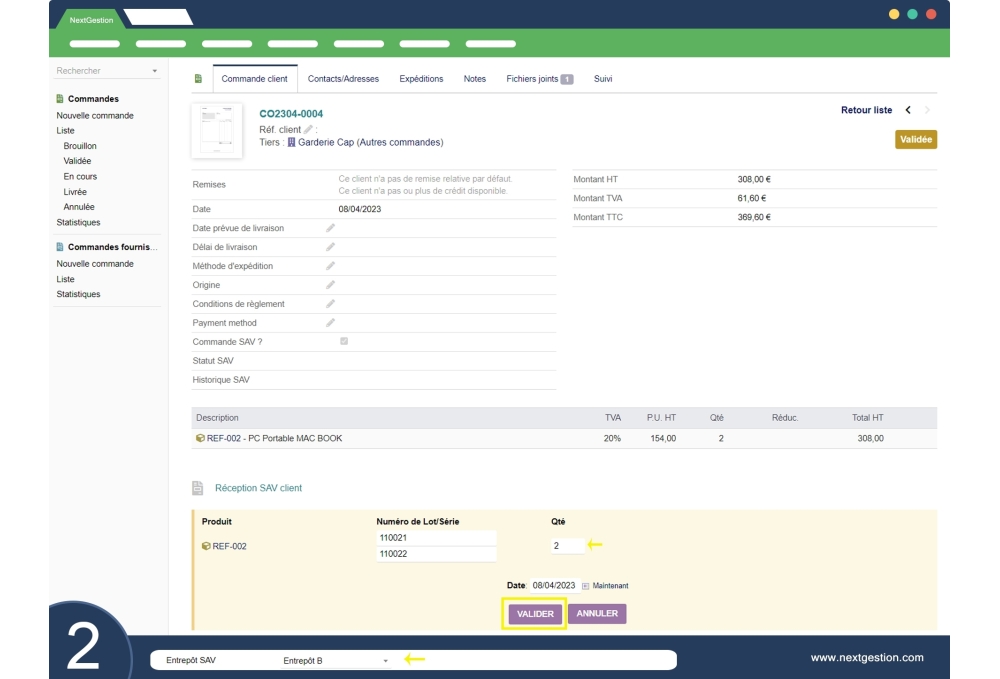Edit the Origine field with its pencil icon
Screen dimensions: 1000x679
click(330, 285)
